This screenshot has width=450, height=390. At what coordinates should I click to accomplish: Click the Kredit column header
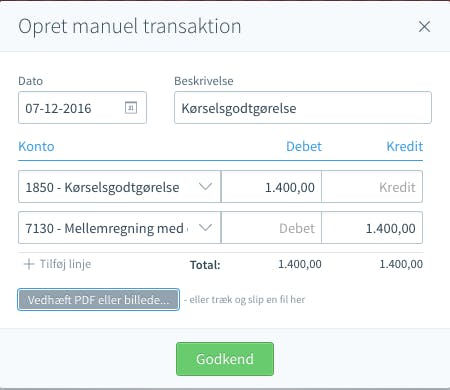(405, 146)
